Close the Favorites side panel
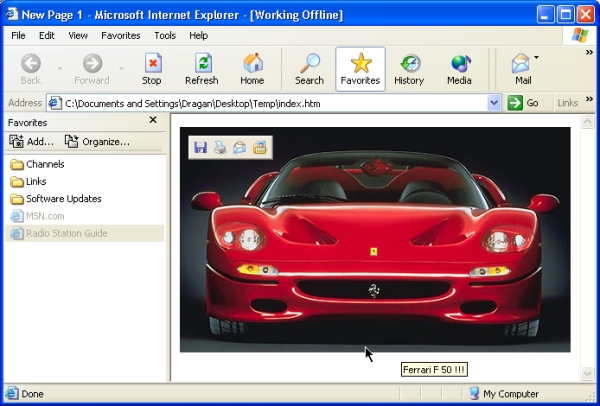The image size is (600, 406). point(153,120)
